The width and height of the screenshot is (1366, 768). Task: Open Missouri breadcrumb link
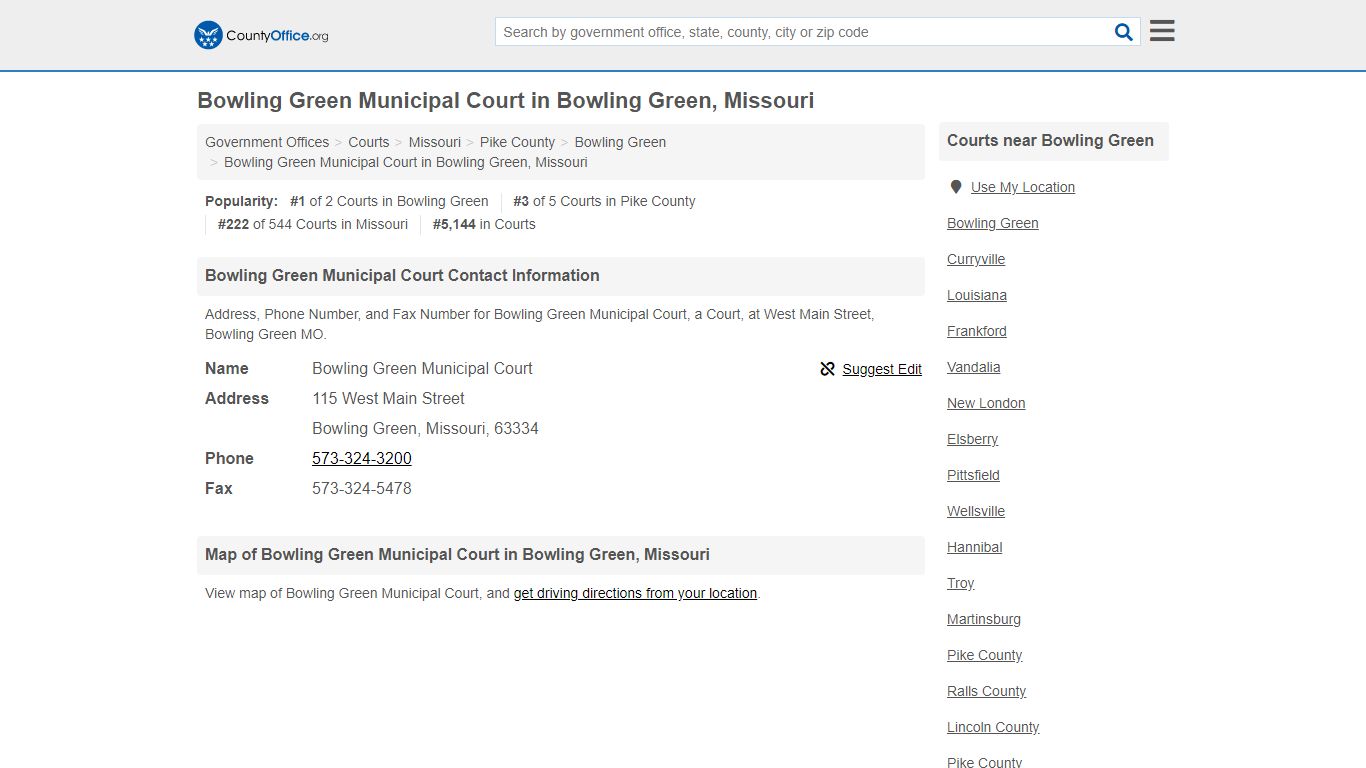pos(435,142)
